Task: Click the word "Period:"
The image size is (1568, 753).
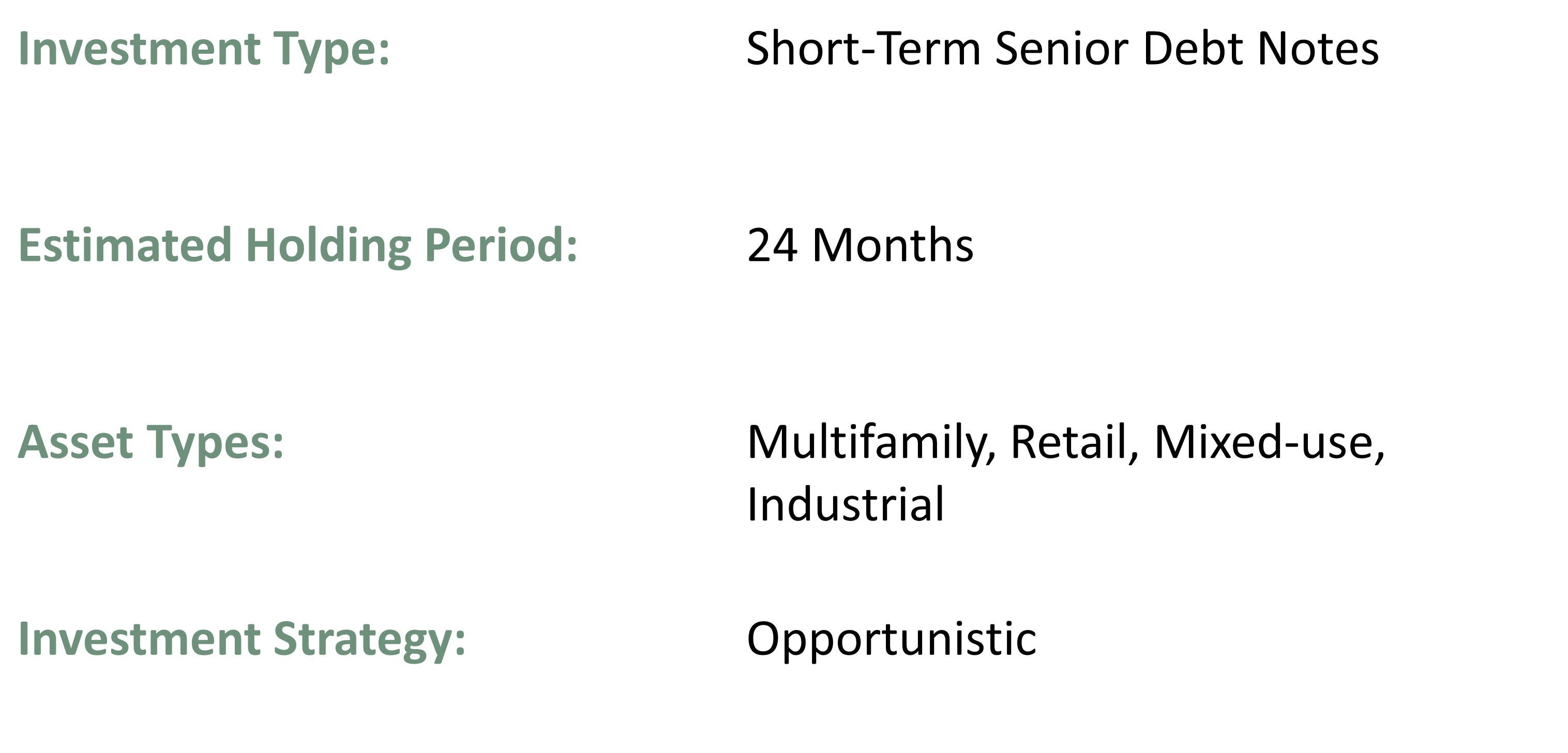Action: [501, 245]
